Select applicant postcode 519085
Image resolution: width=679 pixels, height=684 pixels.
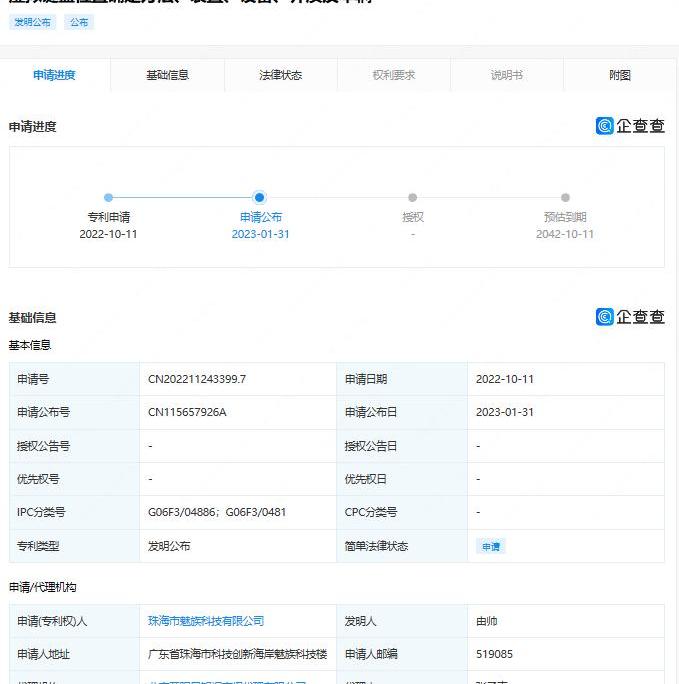tap(494, 654)
